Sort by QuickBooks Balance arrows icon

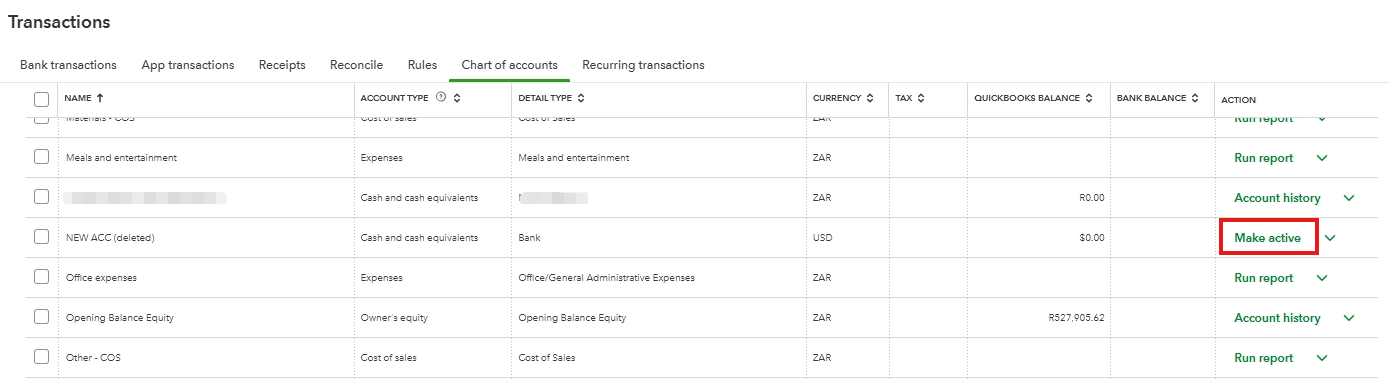(x=1089, y=98)
